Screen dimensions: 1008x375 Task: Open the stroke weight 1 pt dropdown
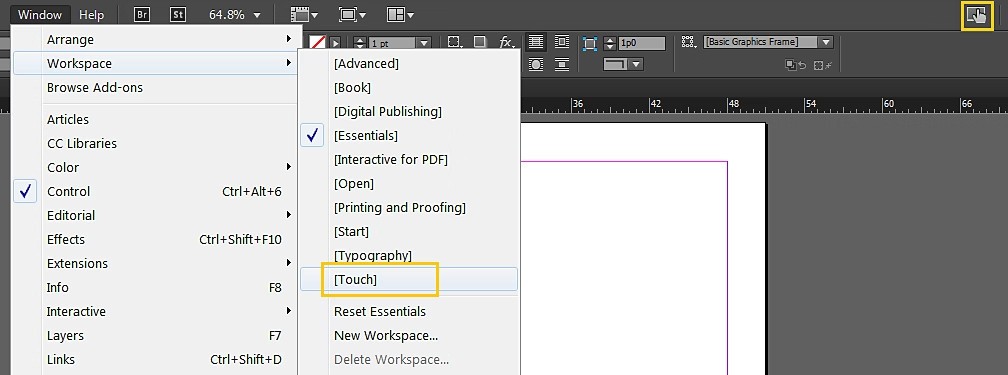click(x=424, y=43)
